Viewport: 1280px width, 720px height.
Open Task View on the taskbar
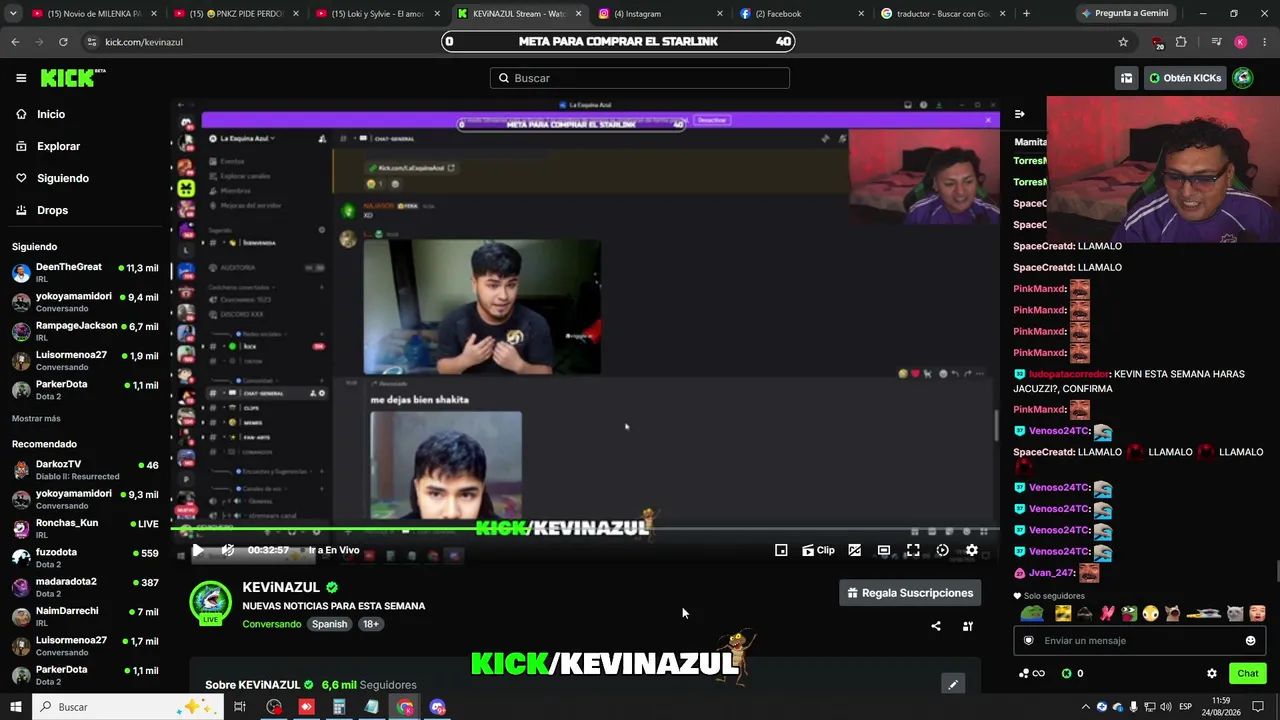pyautogui.click(x=240, y=707)
